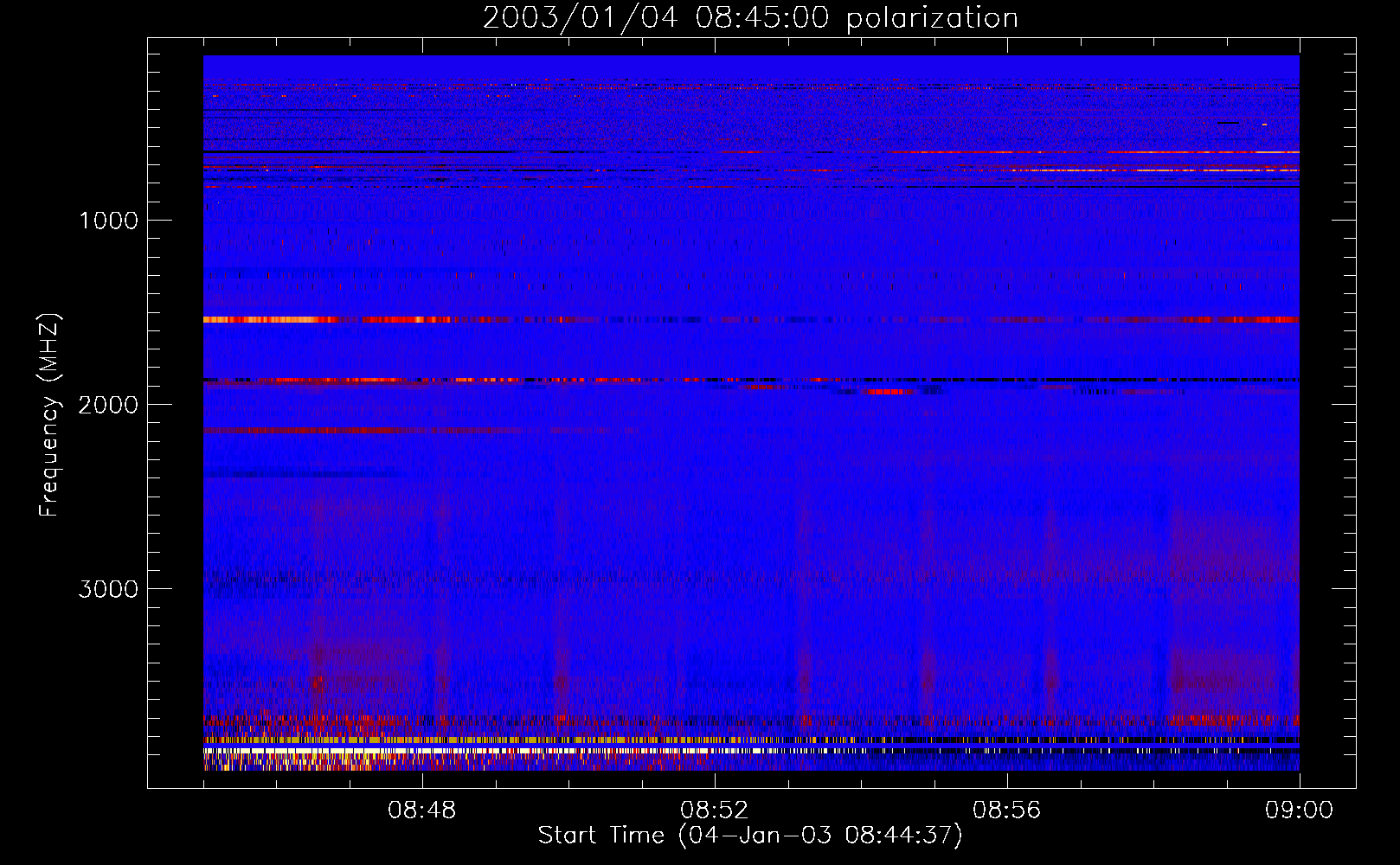Click the 'Start Time (04-Jan-03 08:44:37)' label
Image resolution: width=1400 pixels, height=865 pixels.
tap(750, 836)
